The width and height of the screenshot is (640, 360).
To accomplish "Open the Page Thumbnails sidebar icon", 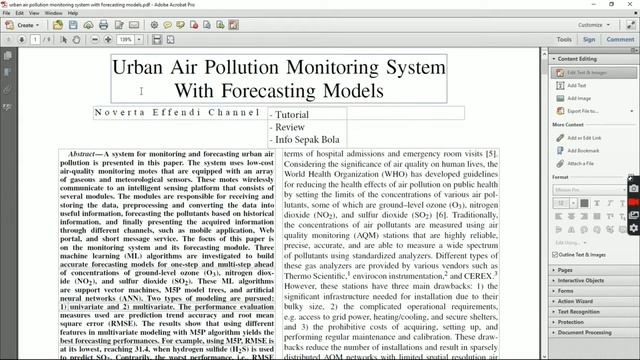I will 7,56.
